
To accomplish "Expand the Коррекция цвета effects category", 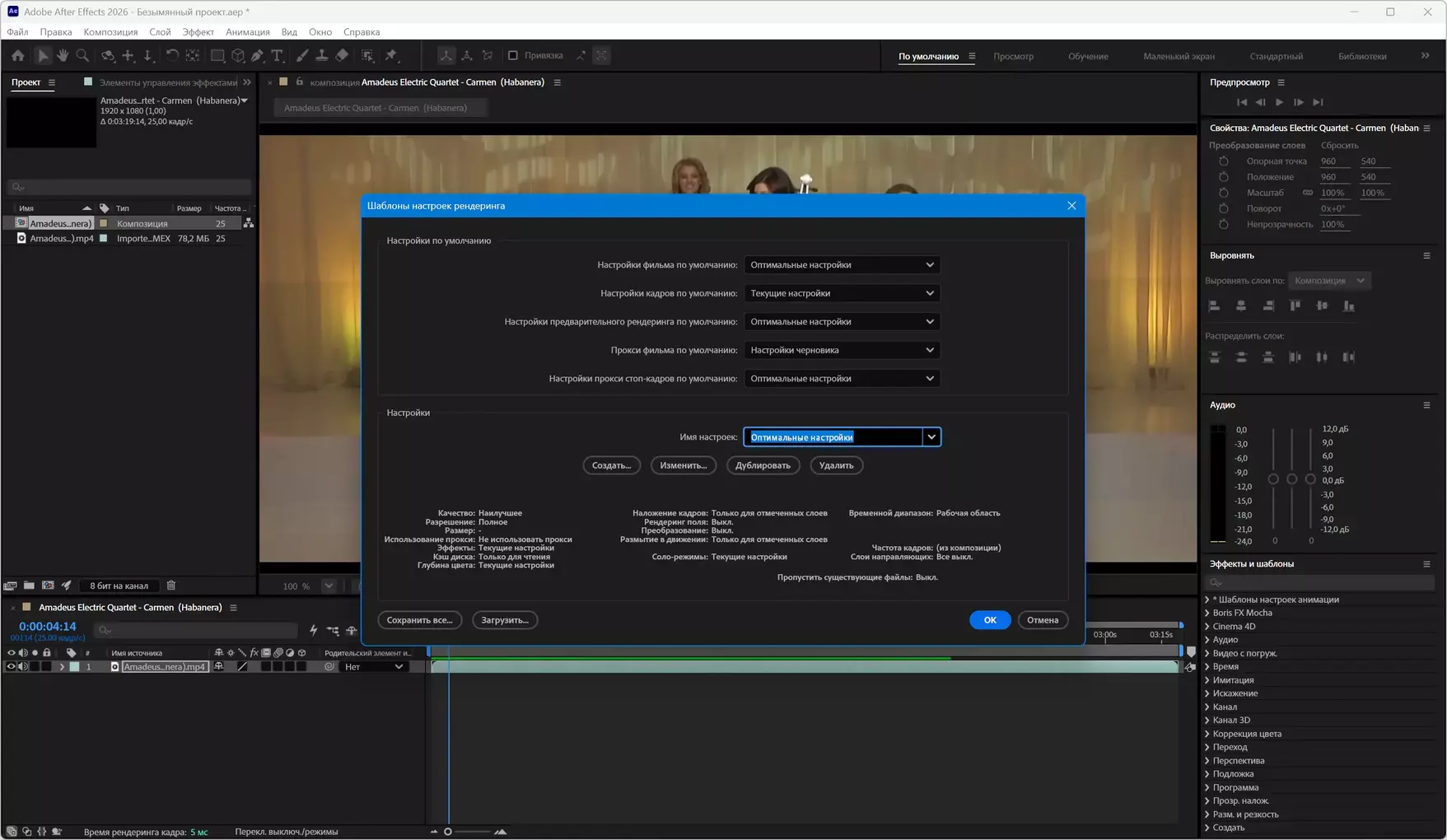I will pos(1207,734).
